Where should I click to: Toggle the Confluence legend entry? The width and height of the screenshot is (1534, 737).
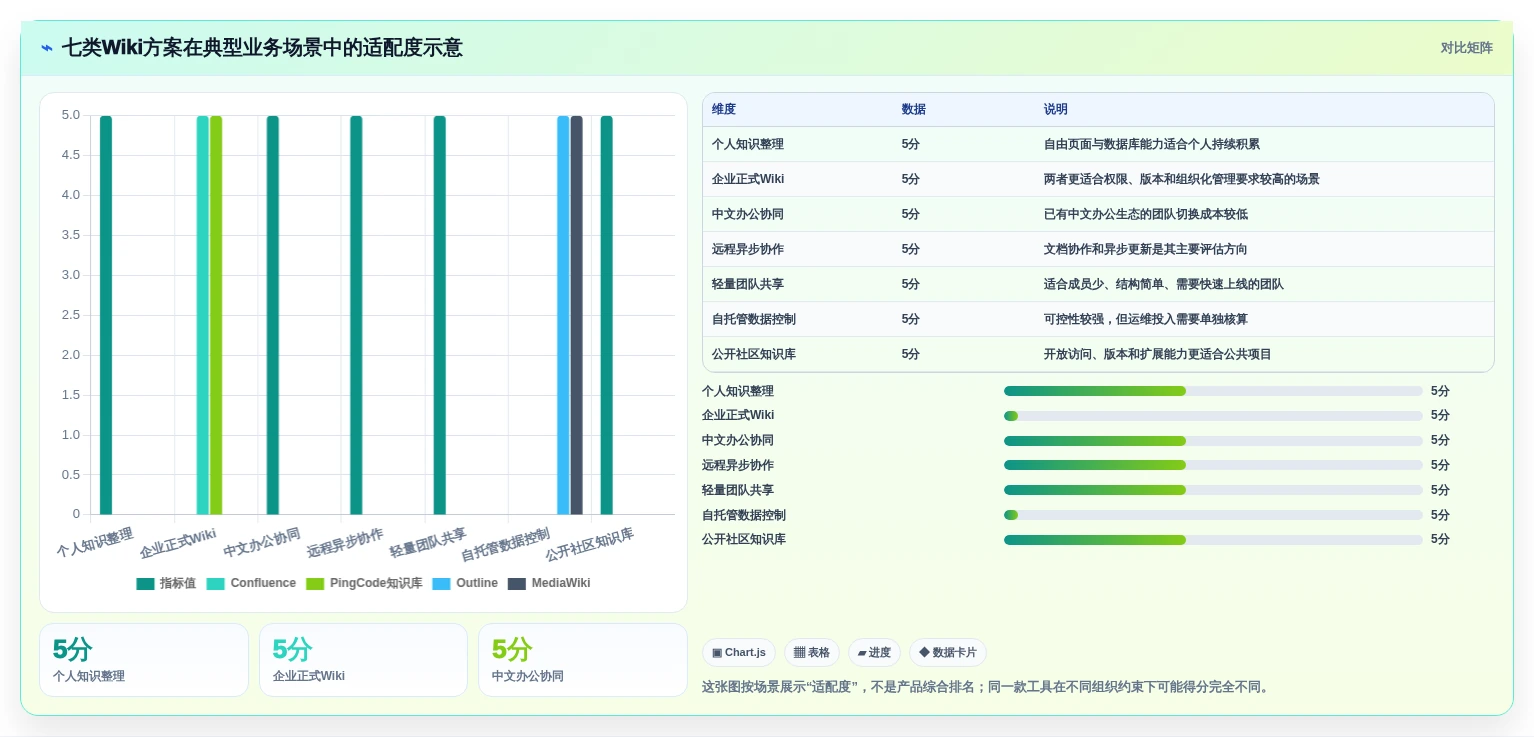click(251, 583)
